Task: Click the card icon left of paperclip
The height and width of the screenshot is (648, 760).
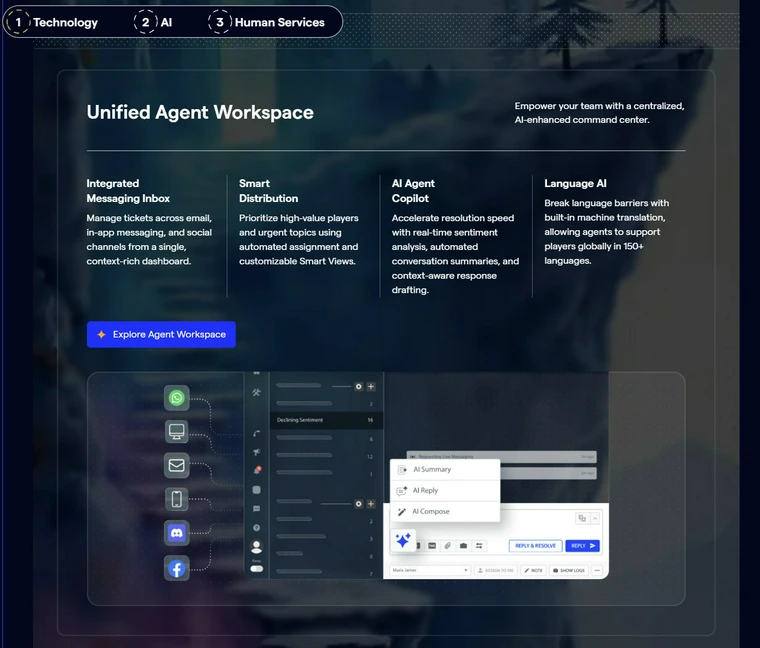Action: tap(432, 546)
